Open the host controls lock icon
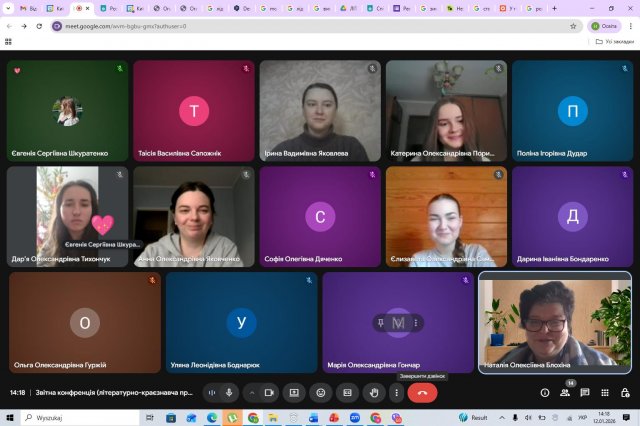Screen dimensions: 640x426 pyautogui.click(x=624, y=393)
